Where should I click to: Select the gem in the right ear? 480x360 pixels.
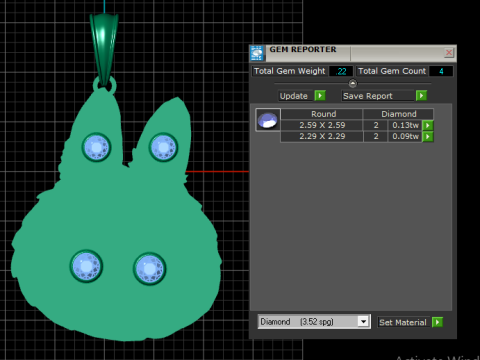[163, 147]
